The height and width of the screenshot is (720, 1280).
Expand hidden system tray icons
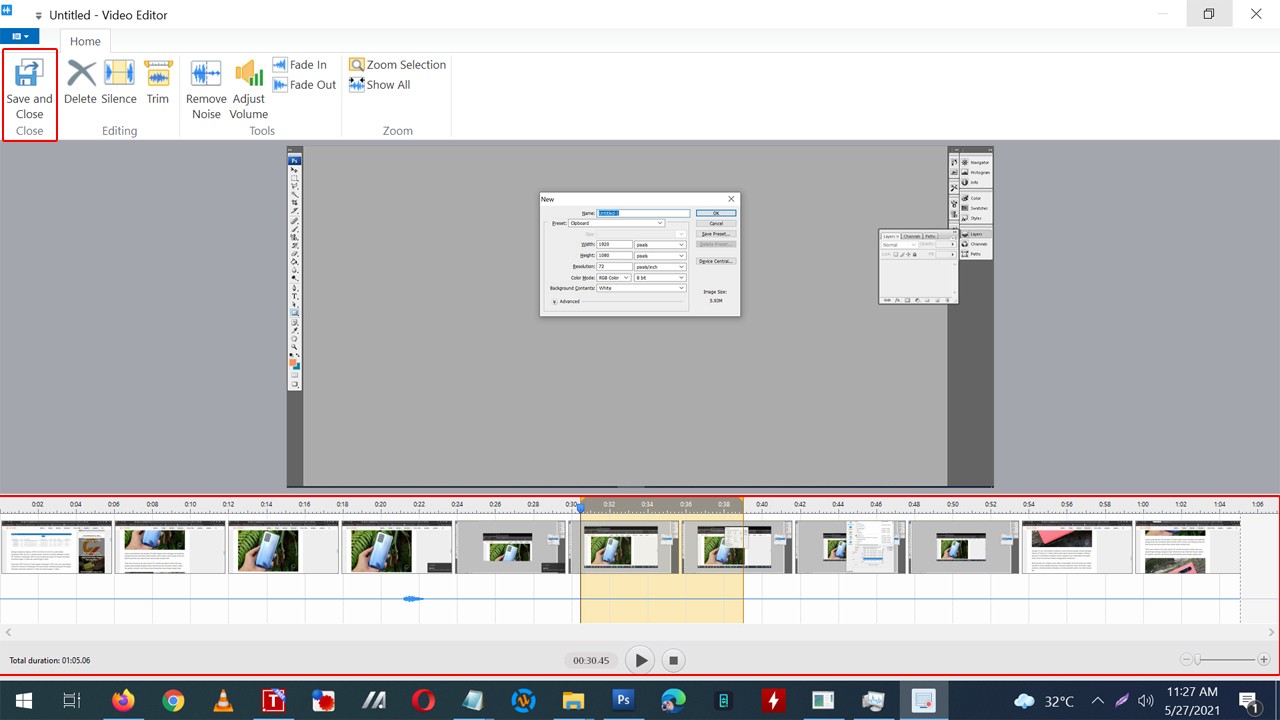click(x=1098, y=701)
